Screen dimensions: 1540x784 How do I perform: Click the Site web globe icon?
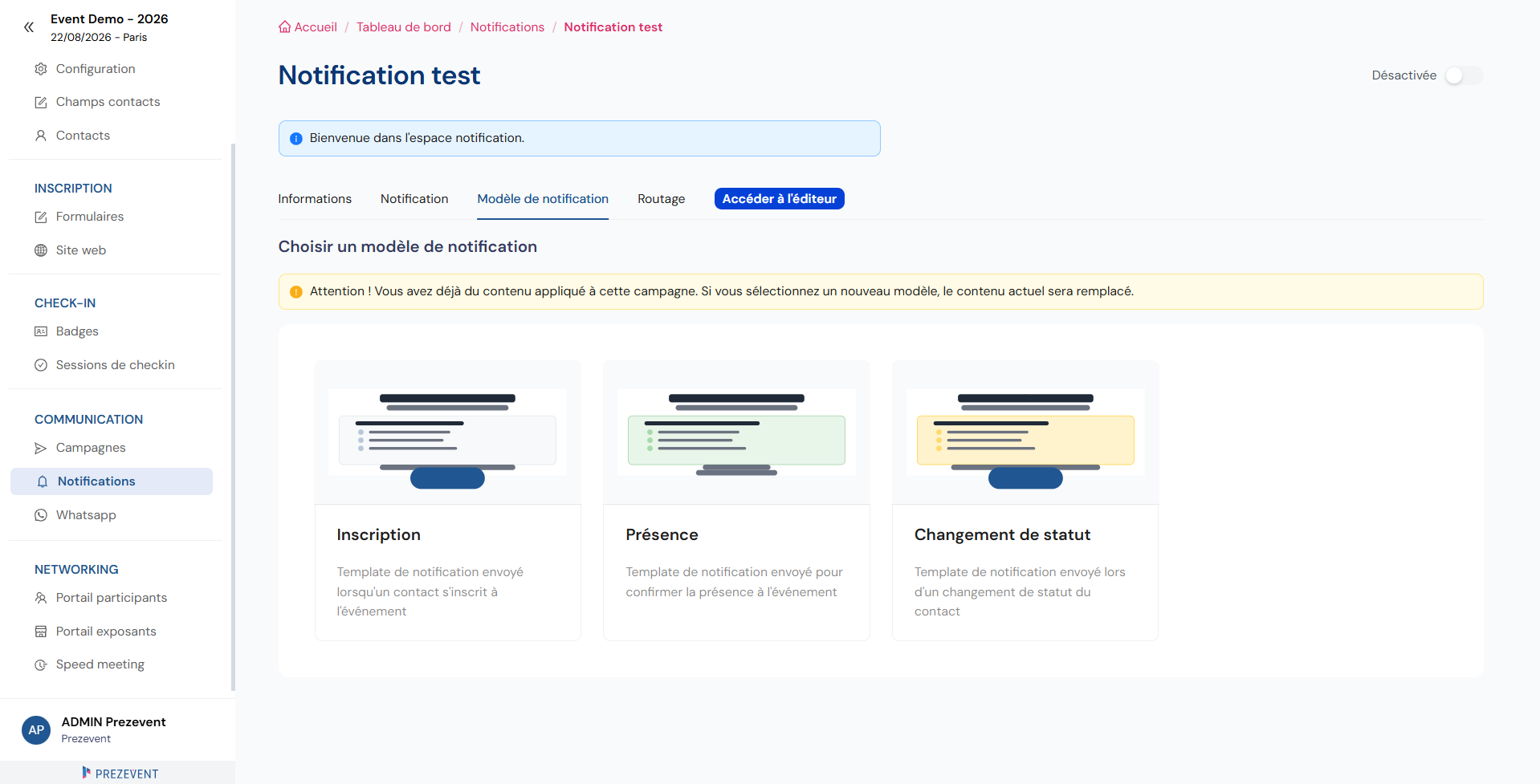tap(41, 250)
